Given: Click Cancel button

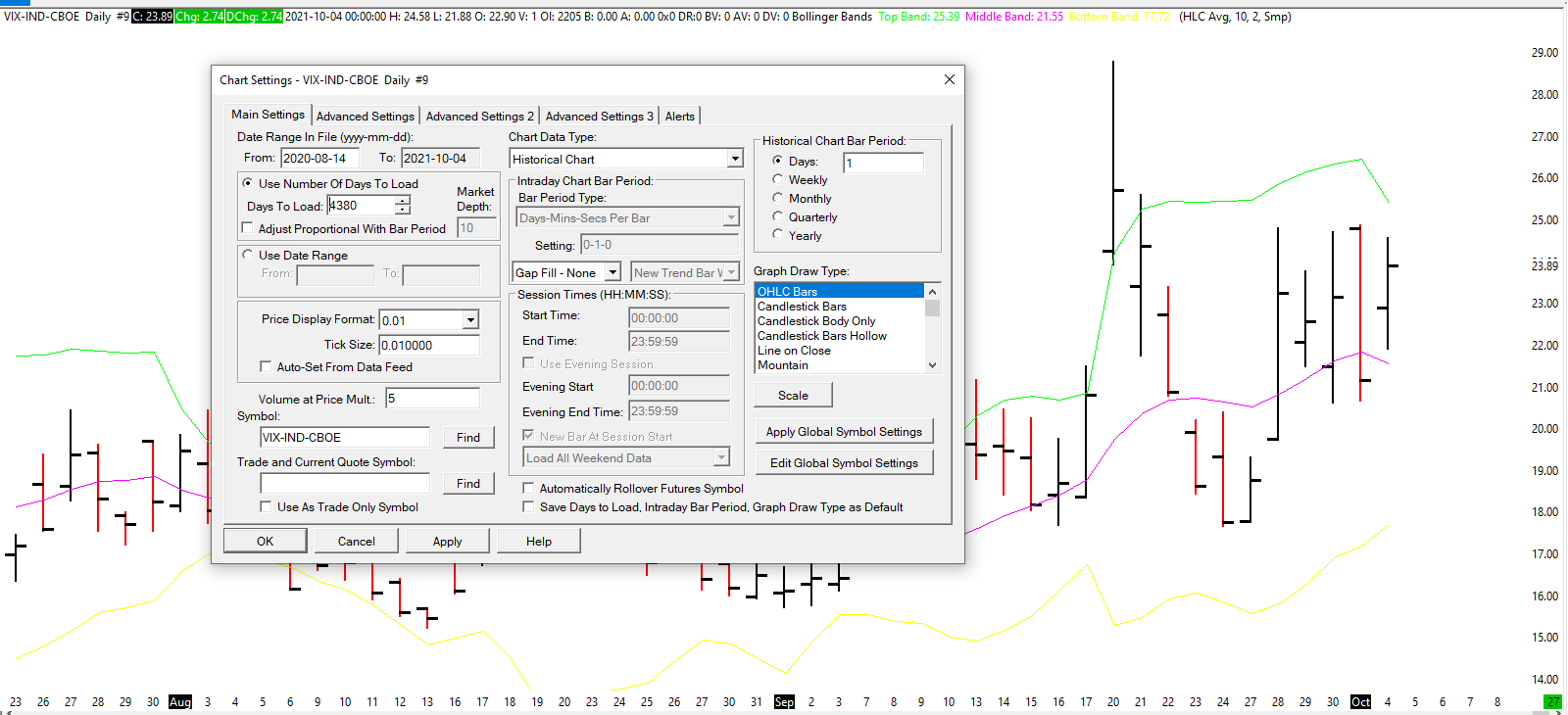Looking at the screenshot, I should click(x=356, y=541).
